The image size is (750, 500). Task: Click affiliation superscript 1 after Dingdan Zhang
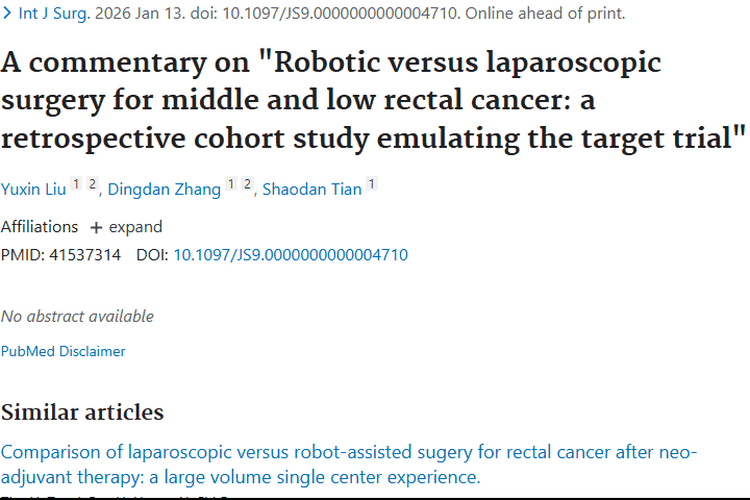pyautogui.click(x=230, y=185)
